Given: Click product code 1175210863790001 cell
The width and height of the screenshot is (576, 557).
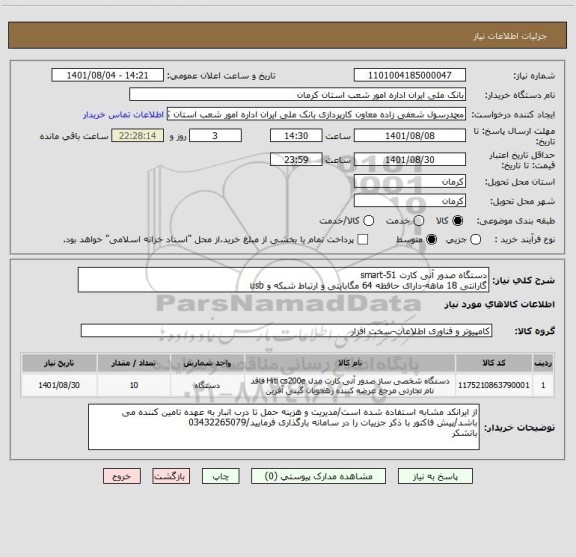Looking at the screenshot, I should tap(494, 385).
